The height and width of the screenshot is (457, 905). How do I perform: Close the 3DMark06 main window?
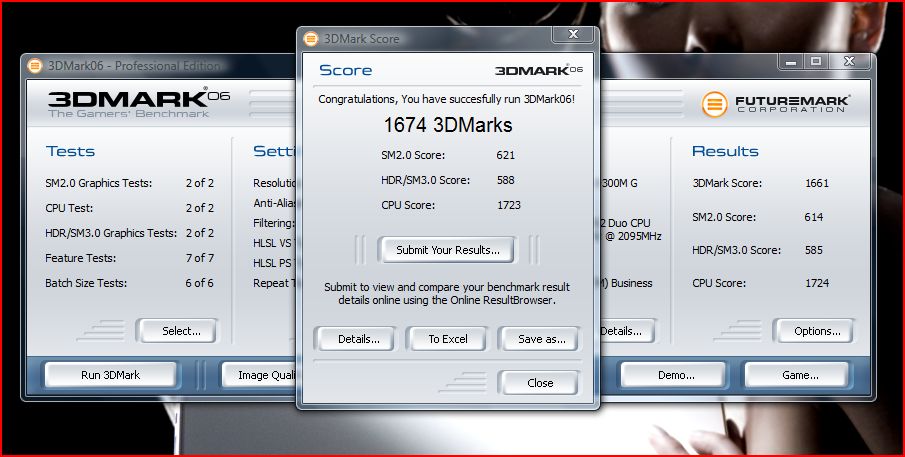849,61
